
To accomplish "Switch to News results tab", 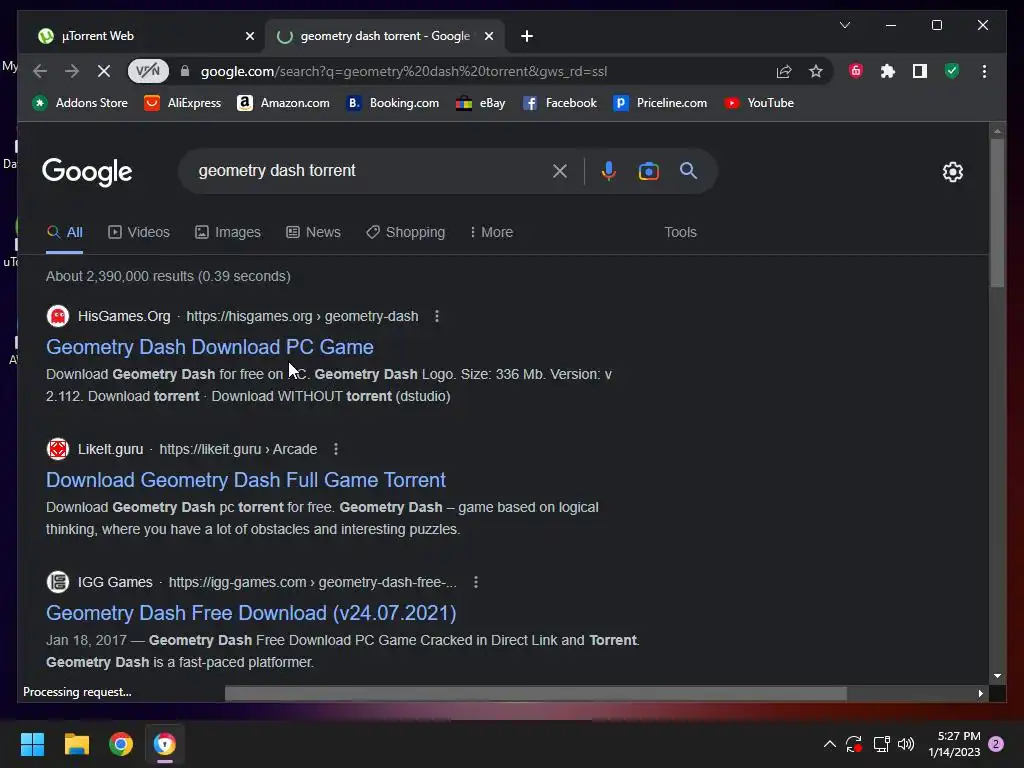I will click(x=313, y=232).
